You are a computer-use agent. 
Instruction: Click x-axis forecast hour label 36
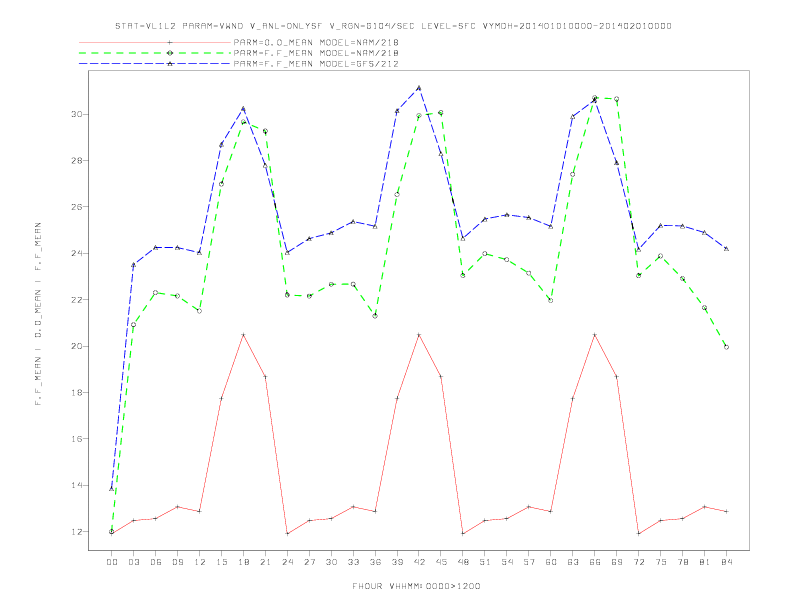point(375,562)
